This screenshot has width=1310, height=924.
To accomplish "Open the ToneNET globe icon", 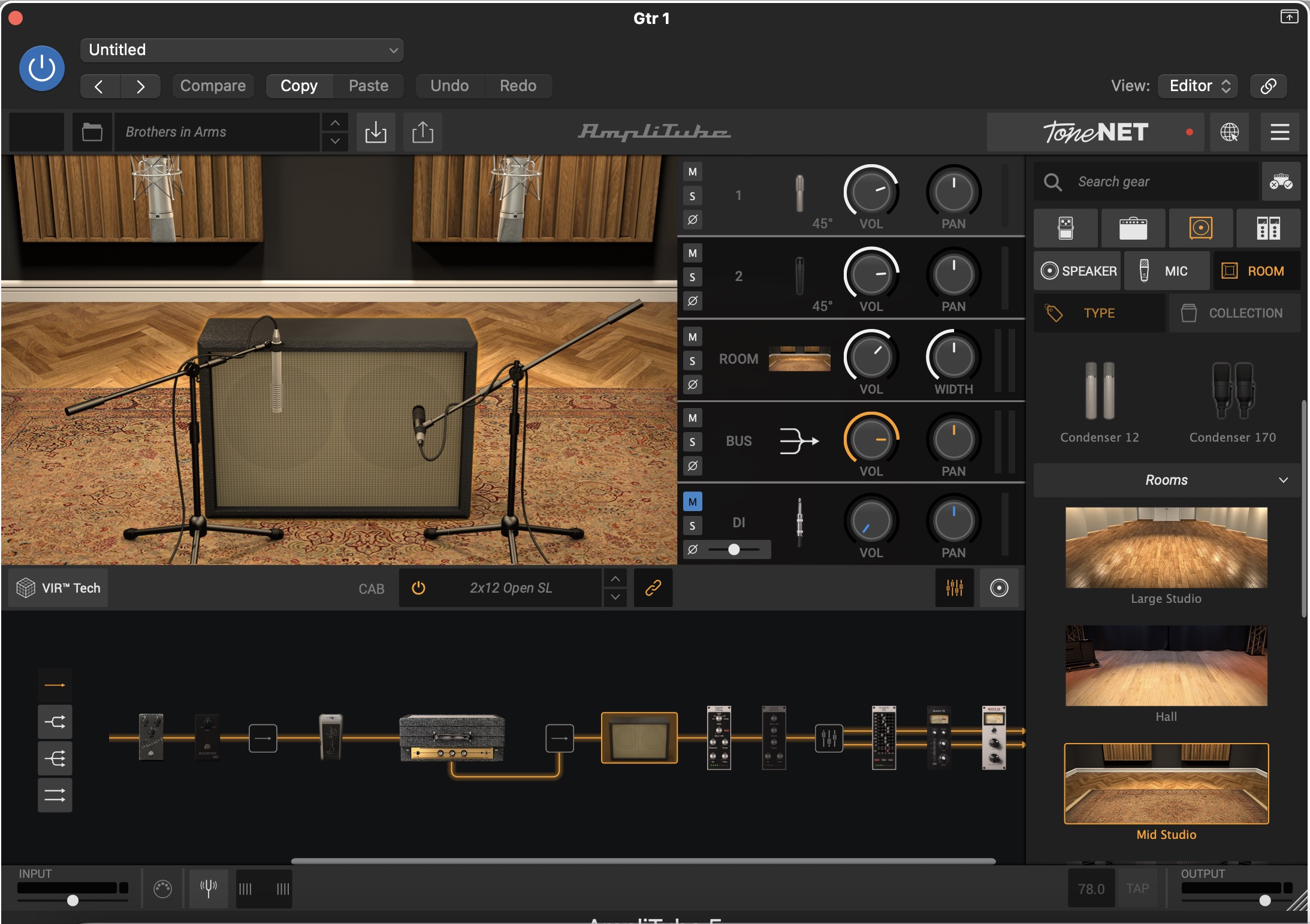I will (1229, 132).
